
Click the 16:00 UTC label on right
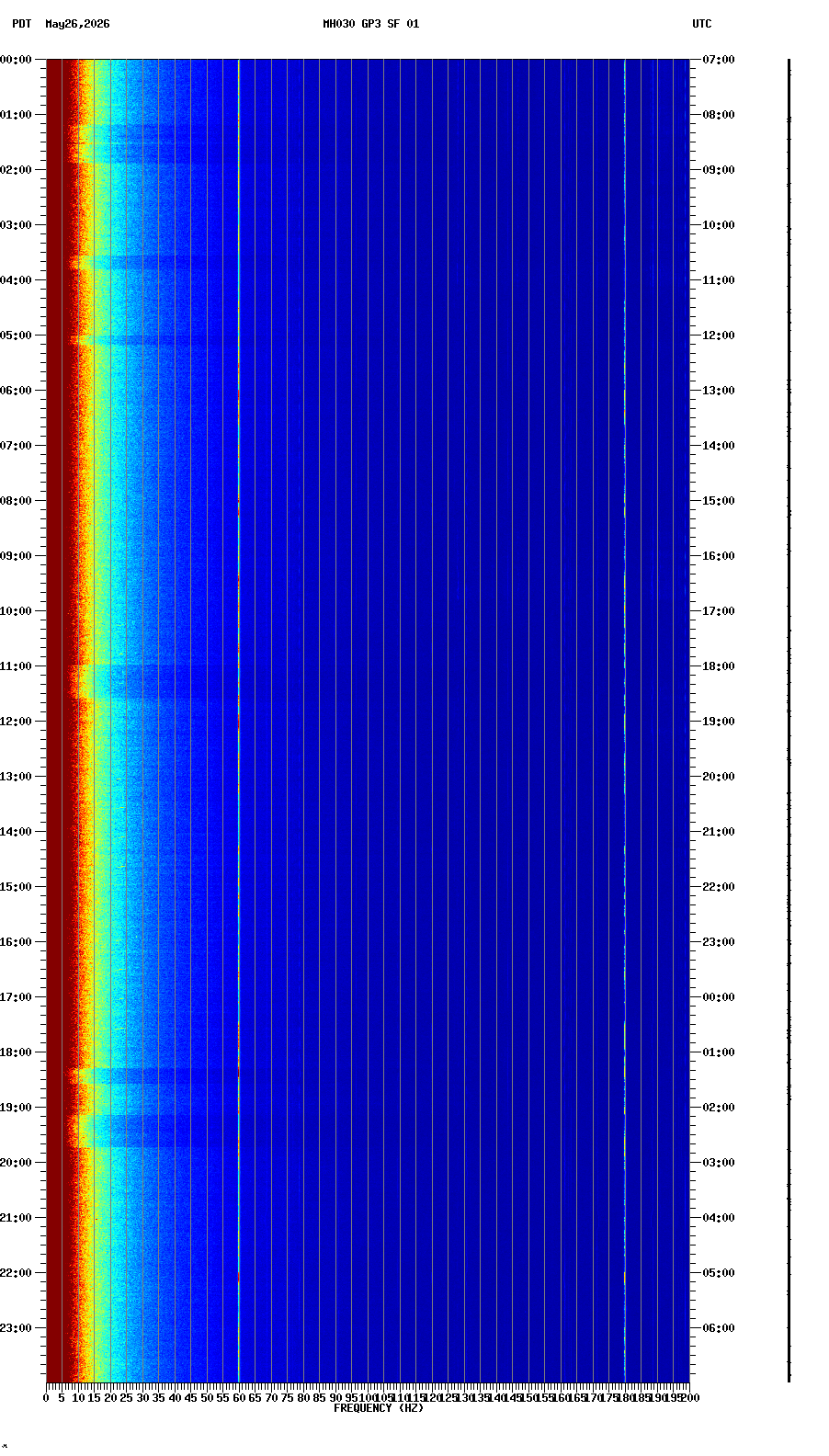pos(719,556)
